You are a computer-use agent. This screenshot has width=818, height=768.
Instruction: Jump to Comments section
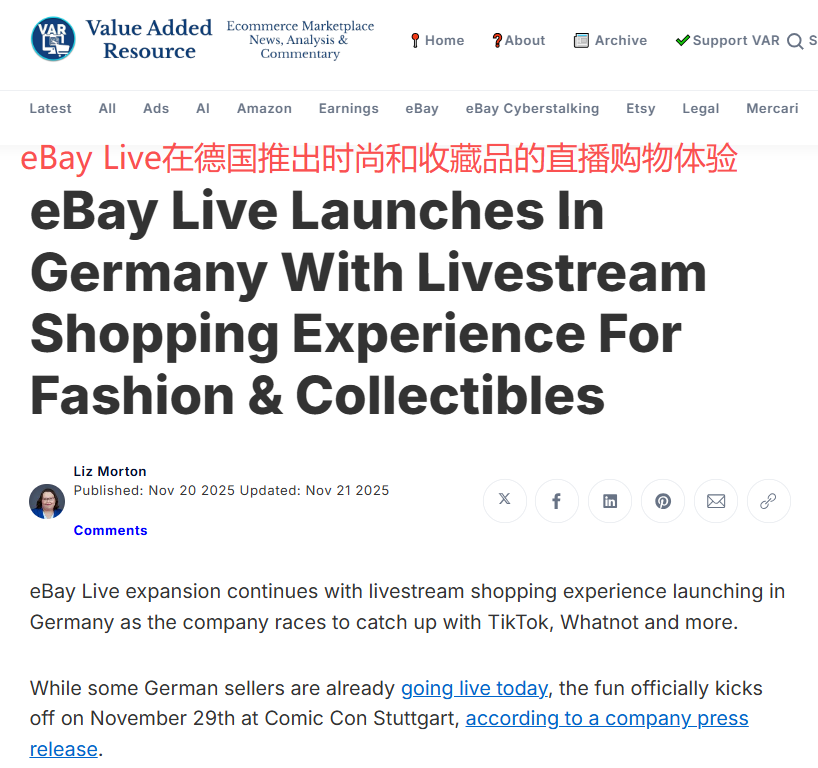pos(111,530)
